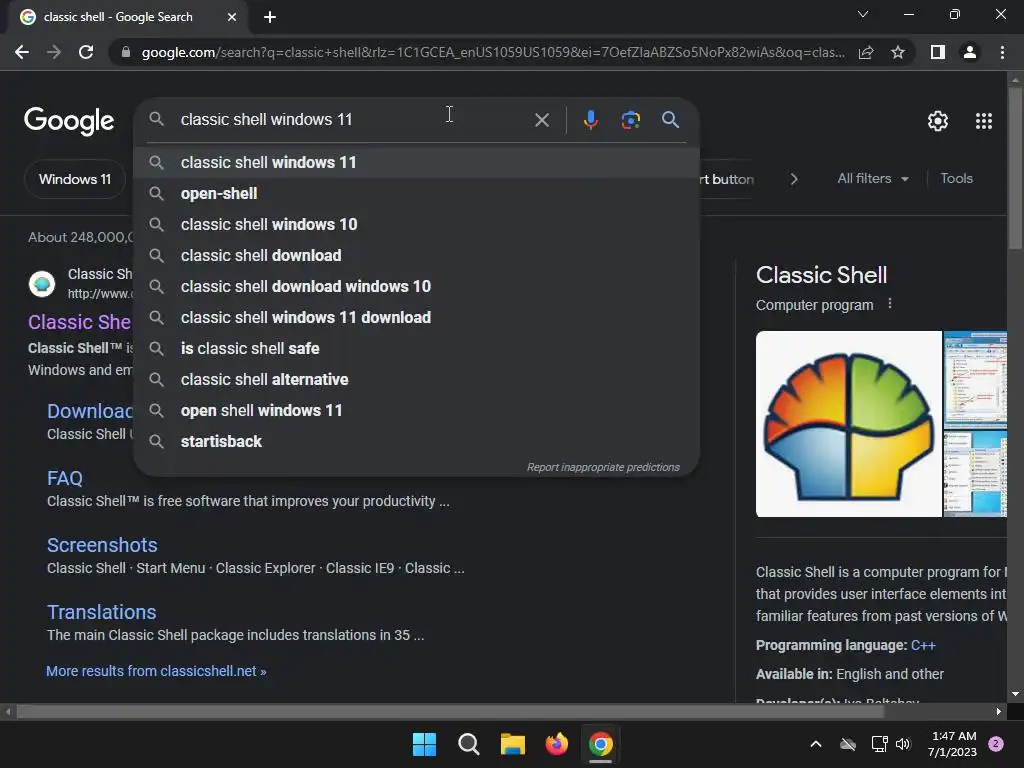Clear the search box text
1024x768 pixels.
(541, 120)
